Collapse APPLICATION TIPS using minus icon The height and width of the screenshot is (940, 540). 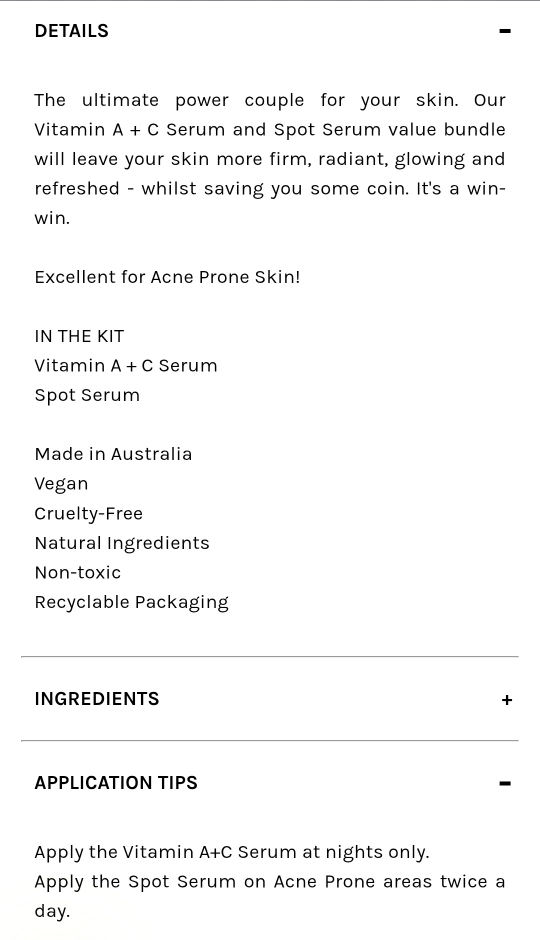(505, 783)
